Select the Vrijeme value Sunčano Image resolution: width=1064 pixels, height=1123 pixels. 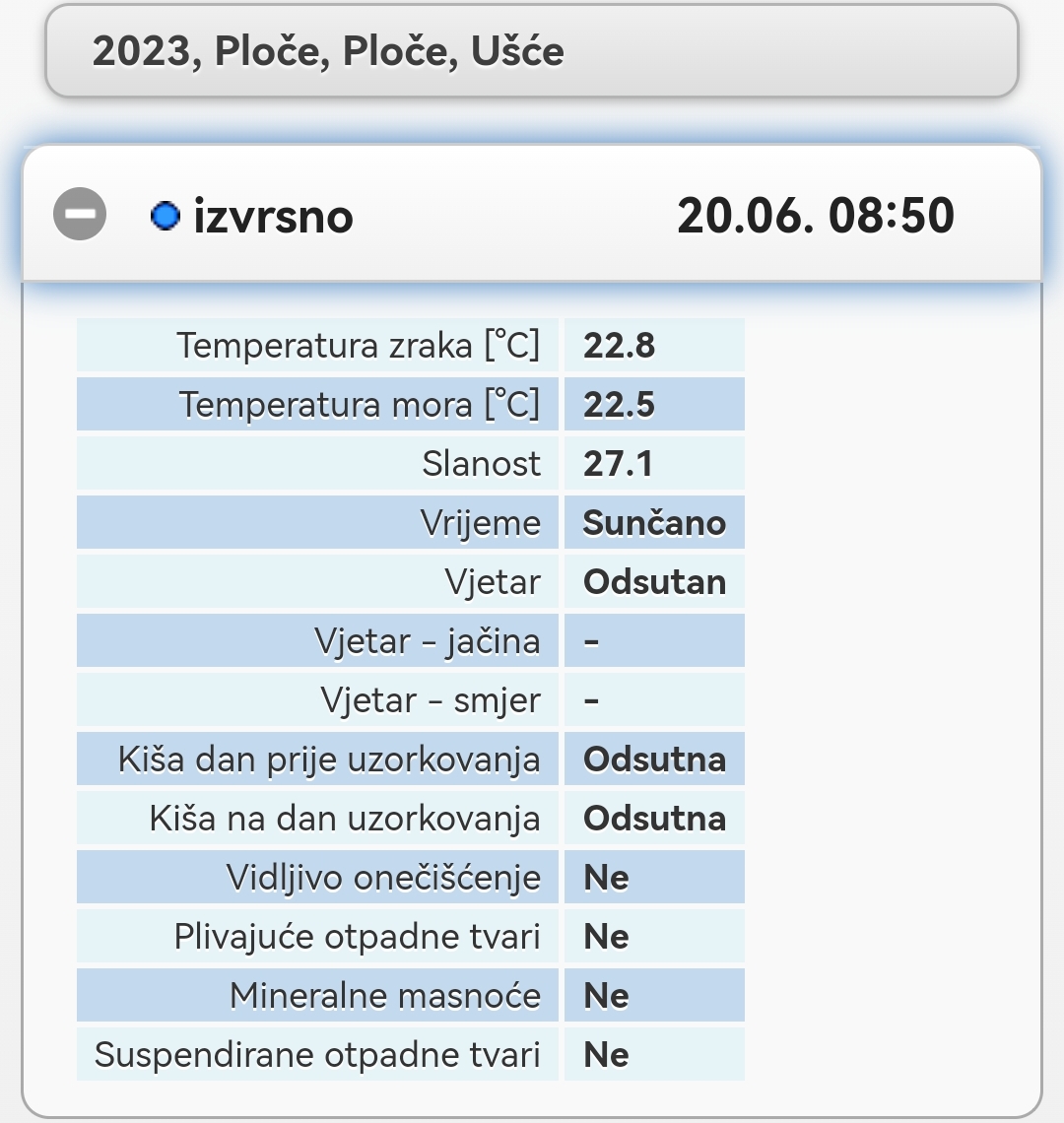(x=654, y=522)
